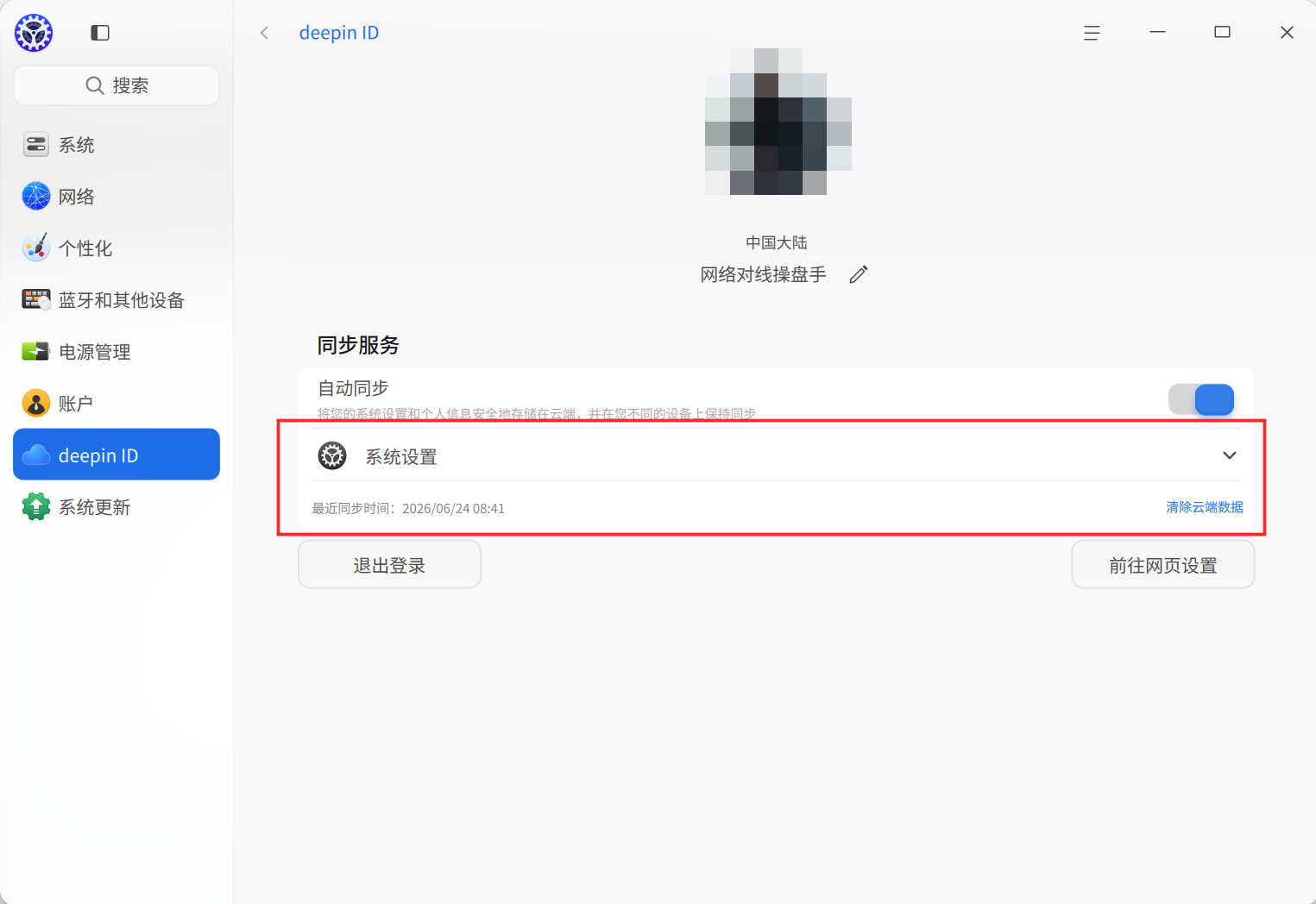Click the nickname 网络对线操盘手
Viewport: 1316px width, 904px height.
pyautogui.click(x=764, y=274)
